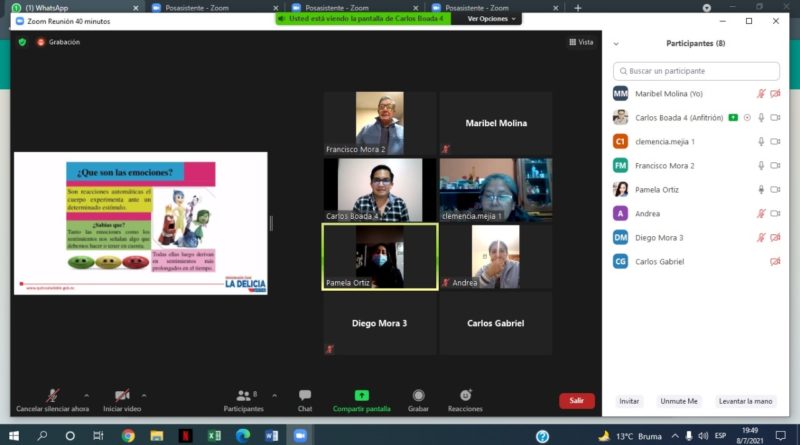Open the Ver Opciones dropdown

pos(492,18)
